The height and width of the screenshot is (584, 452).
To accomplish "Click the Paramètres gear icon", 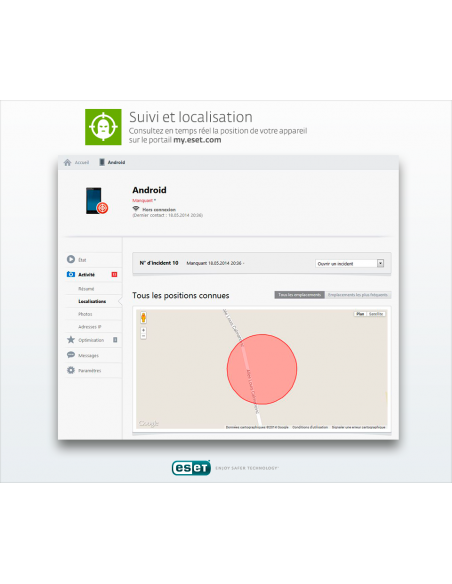I will [71, 370].
